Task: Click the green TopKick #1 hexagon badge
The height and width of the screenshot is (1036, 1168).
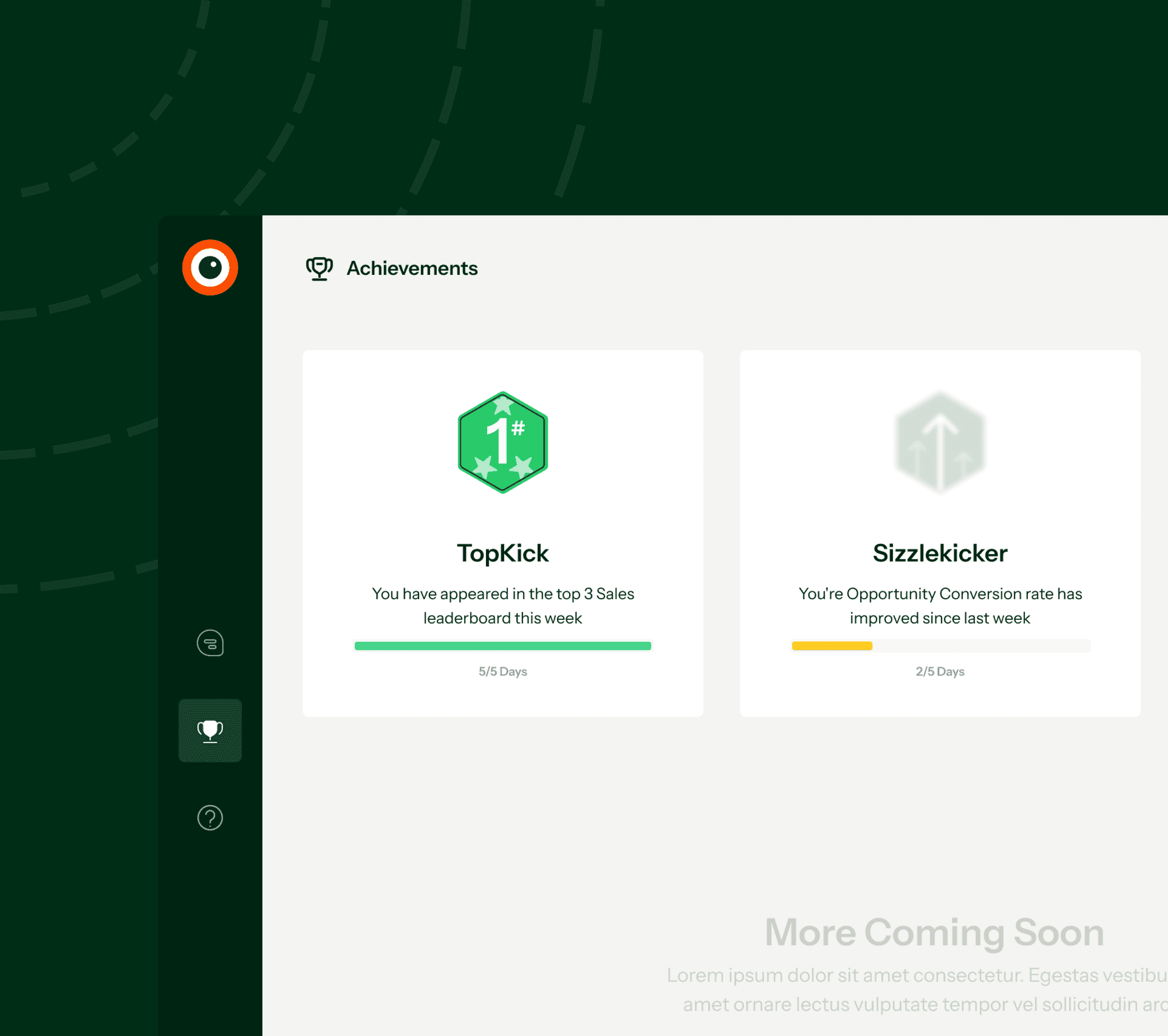Action: pos(502,442)
